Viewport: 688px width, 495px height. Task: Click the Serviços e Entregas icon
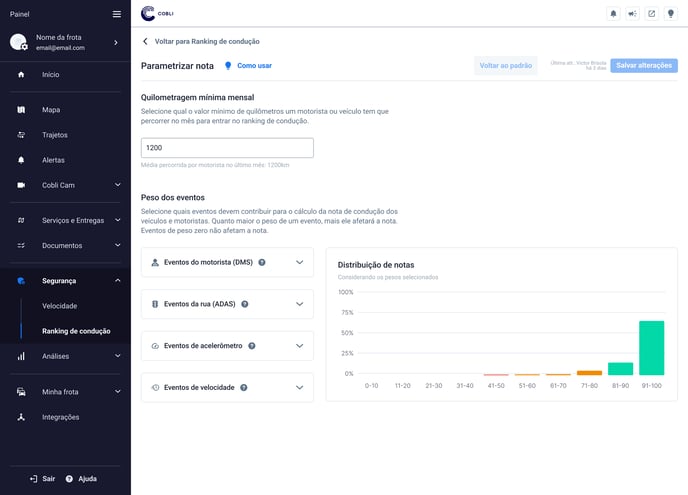[21, 220]
